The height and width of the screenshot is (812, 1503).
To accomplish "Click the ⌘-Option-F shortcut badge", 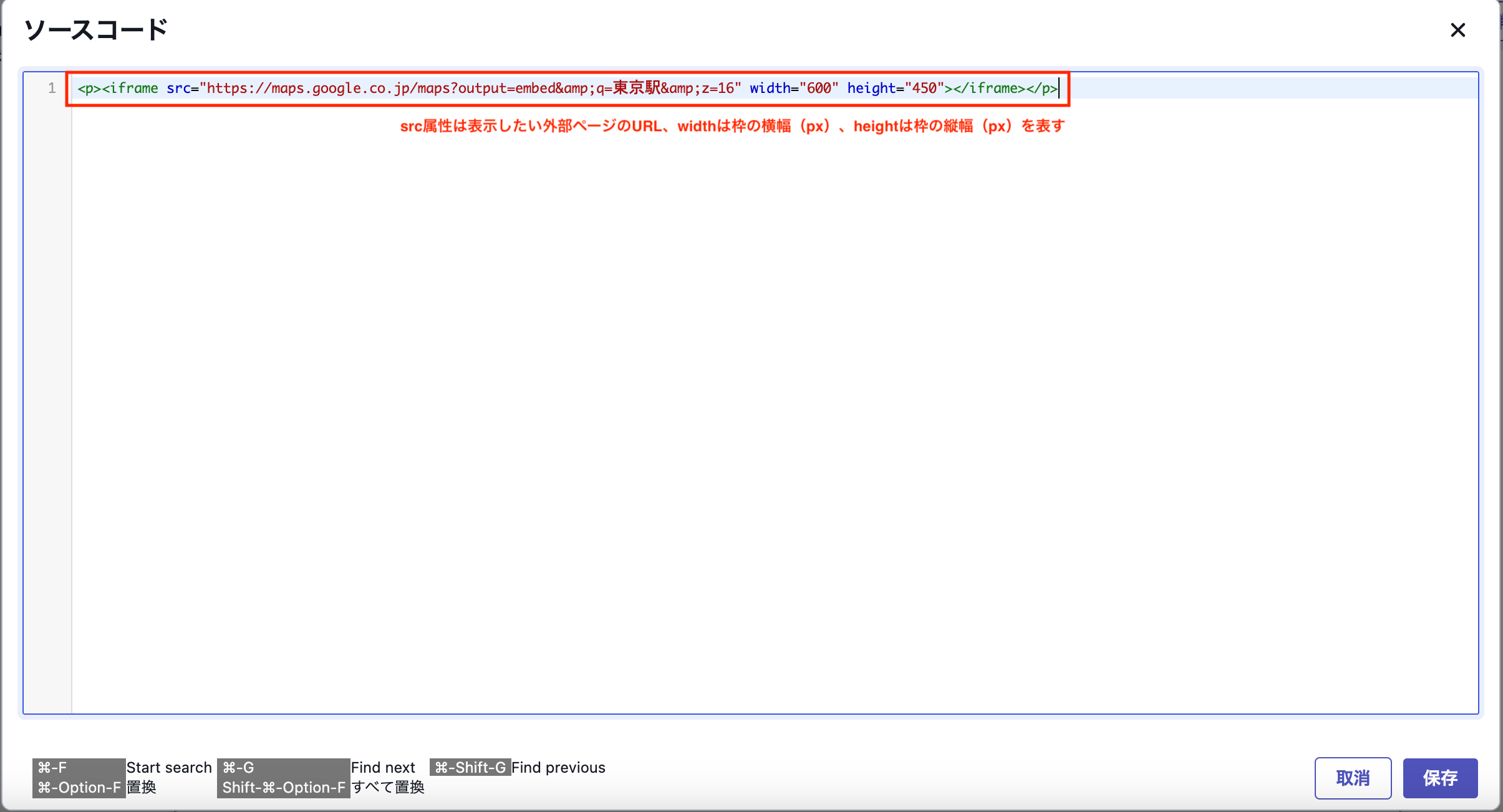I will click(79, 788).
